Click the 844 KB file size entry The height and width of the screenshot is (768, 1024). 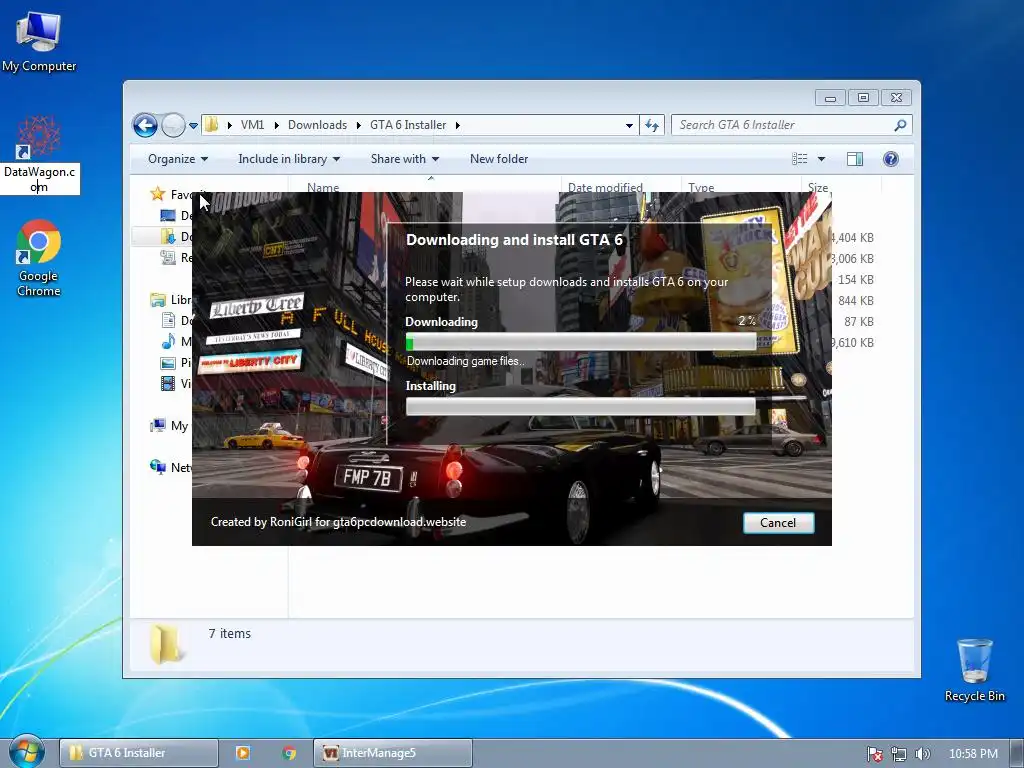click(856, 300)
